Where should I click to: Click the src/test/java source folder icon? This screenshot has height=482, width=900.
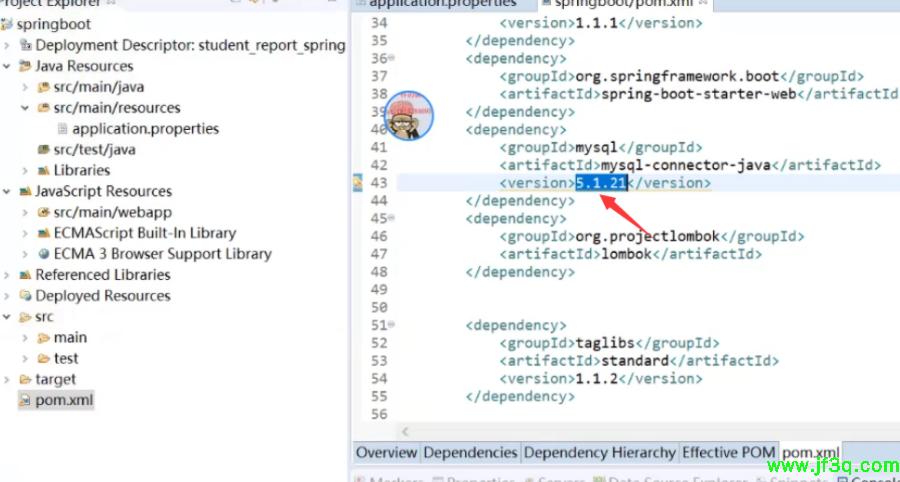point(43,150)
